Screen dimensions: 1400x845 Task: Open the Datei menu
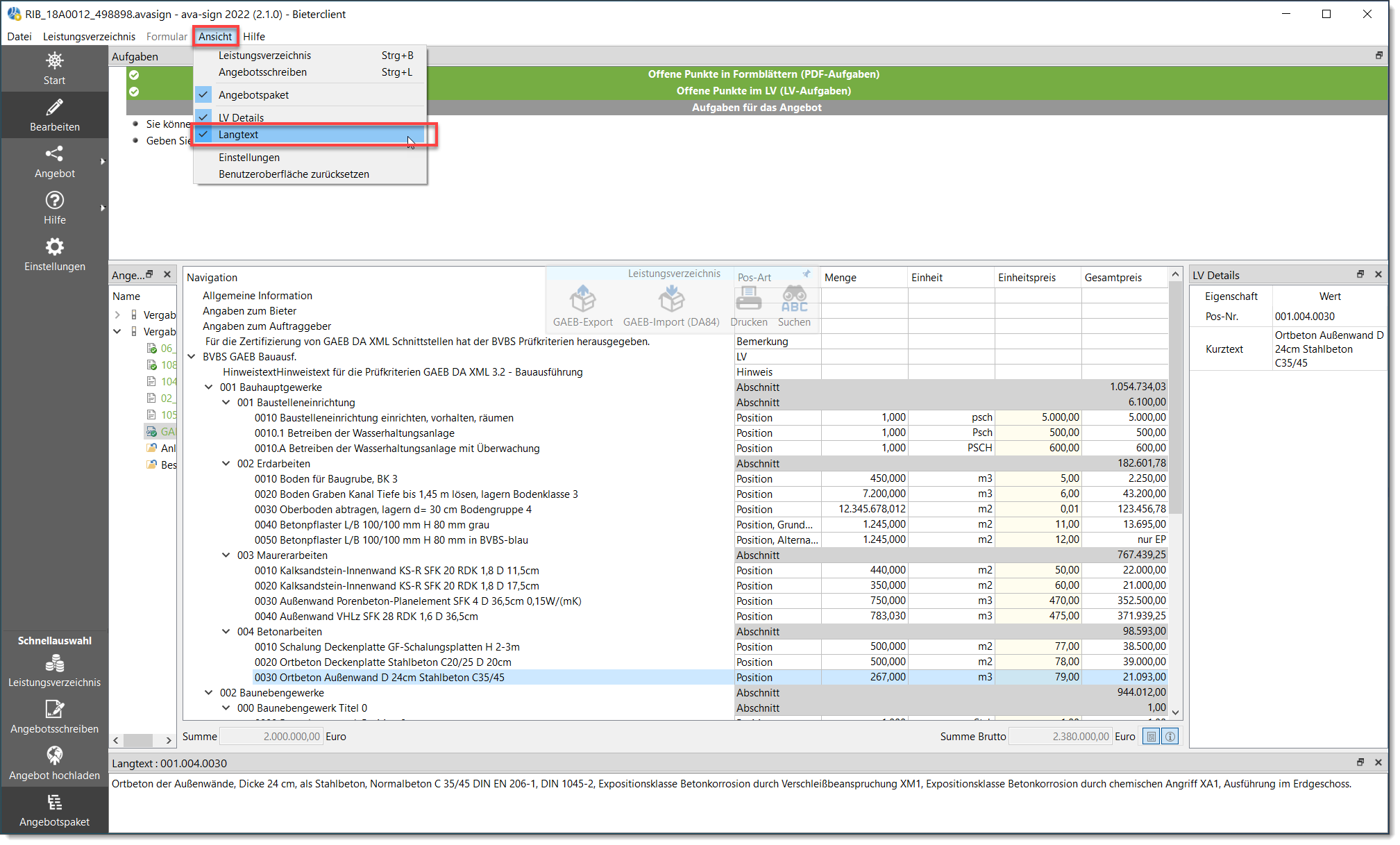point(19,37)
